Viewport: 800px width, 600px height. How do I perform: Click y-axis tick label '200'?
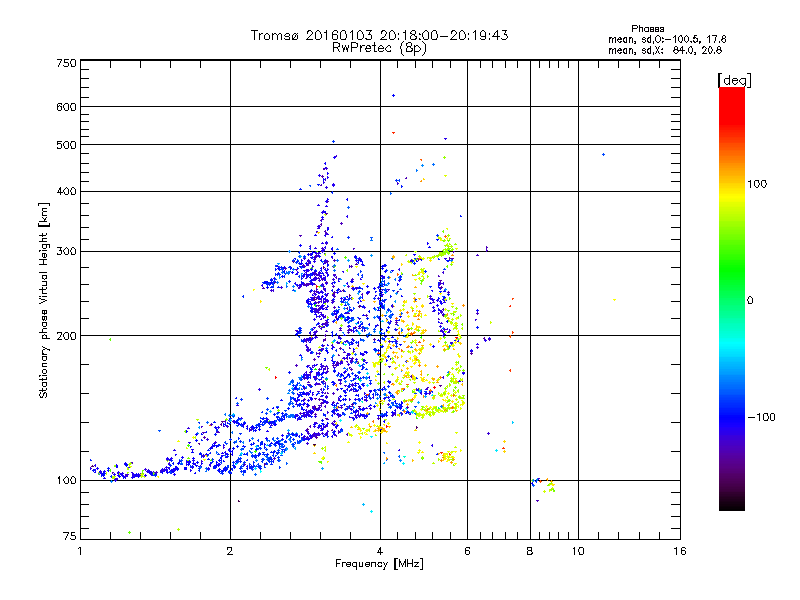click(66, 336)
